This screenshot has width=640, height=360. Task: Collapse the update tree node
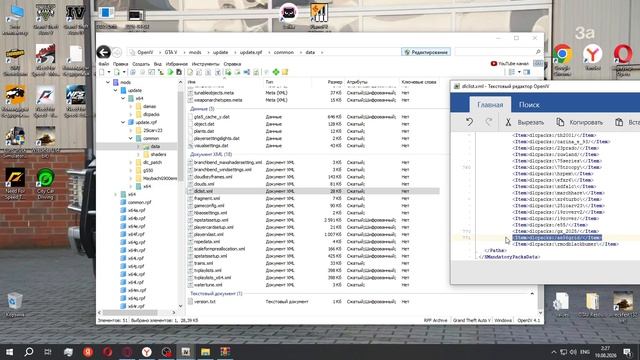(116, 90)
